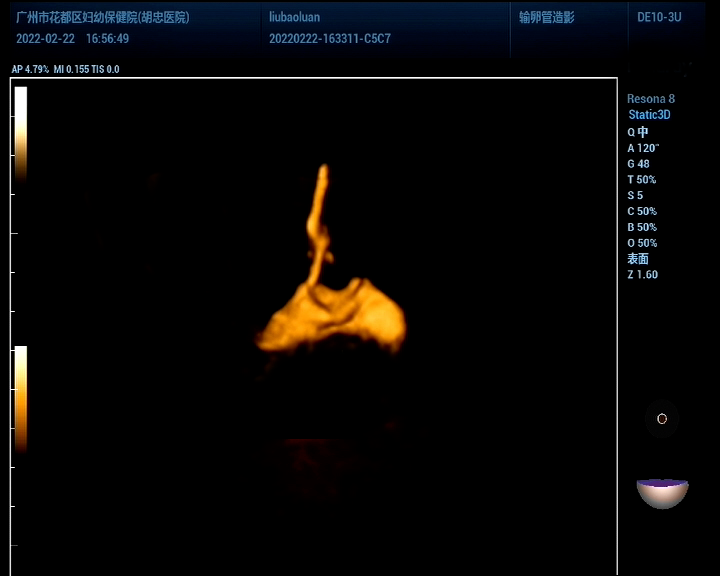Click the TIS 0.0 readout
This screenshot has height=576, width=720.
(x=106, y=69)
